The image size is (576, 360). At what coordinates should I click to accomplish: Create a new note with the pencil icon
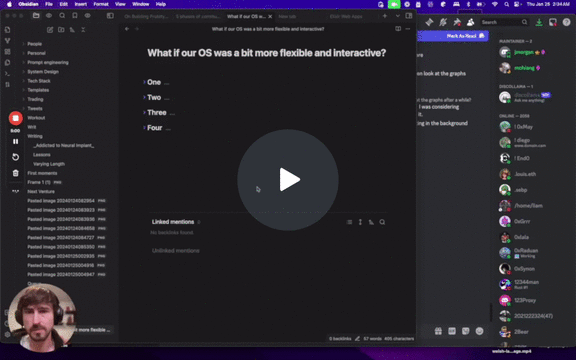[50, 30]
